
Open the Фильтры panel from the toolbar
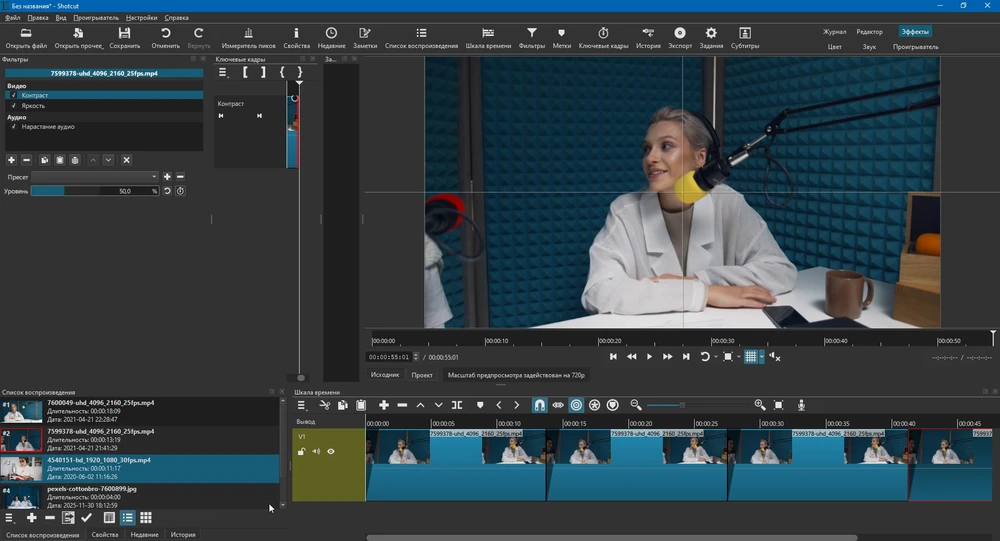click(531, 38)
